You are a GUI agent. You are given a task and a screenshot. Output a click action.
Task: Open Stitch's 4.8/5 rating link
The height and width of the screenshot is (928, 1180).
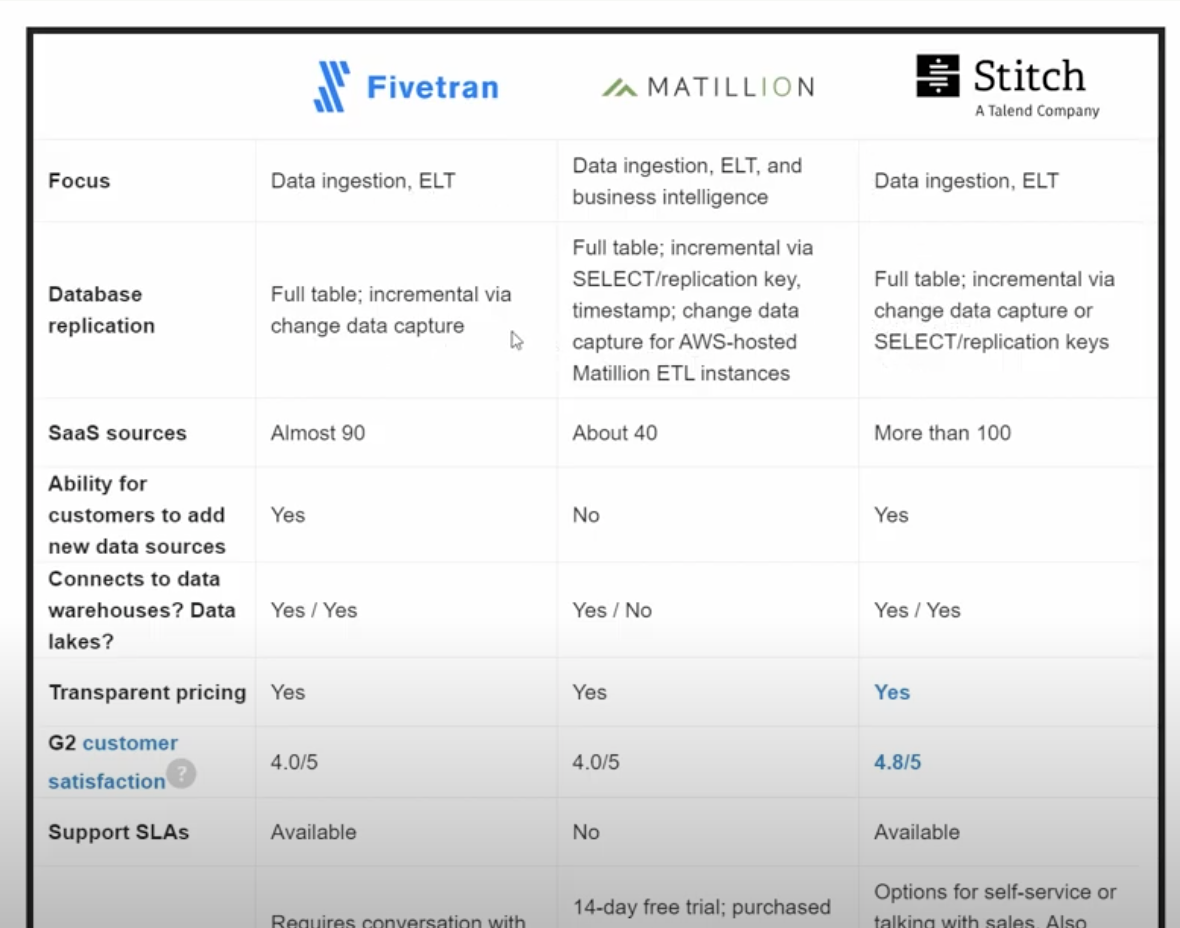tap(897, 762)
